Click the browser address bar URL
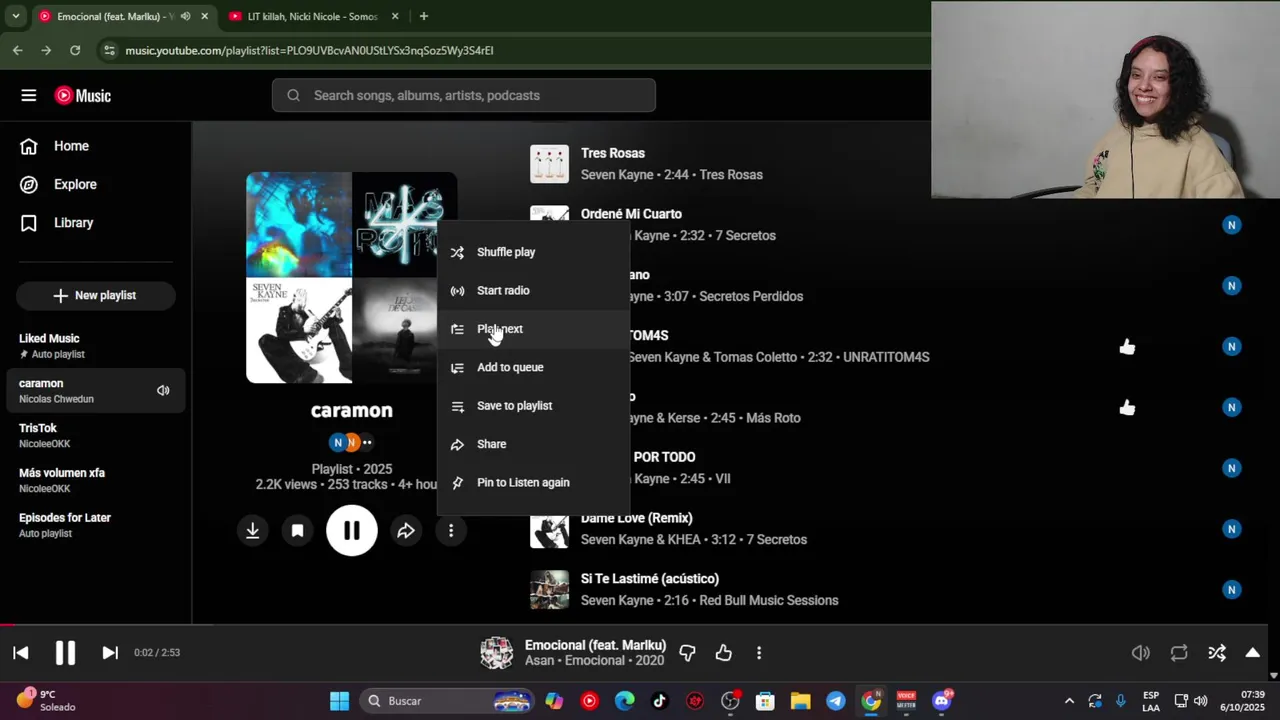This screenshot has width=1280, height=720. [x=309, y=50]
